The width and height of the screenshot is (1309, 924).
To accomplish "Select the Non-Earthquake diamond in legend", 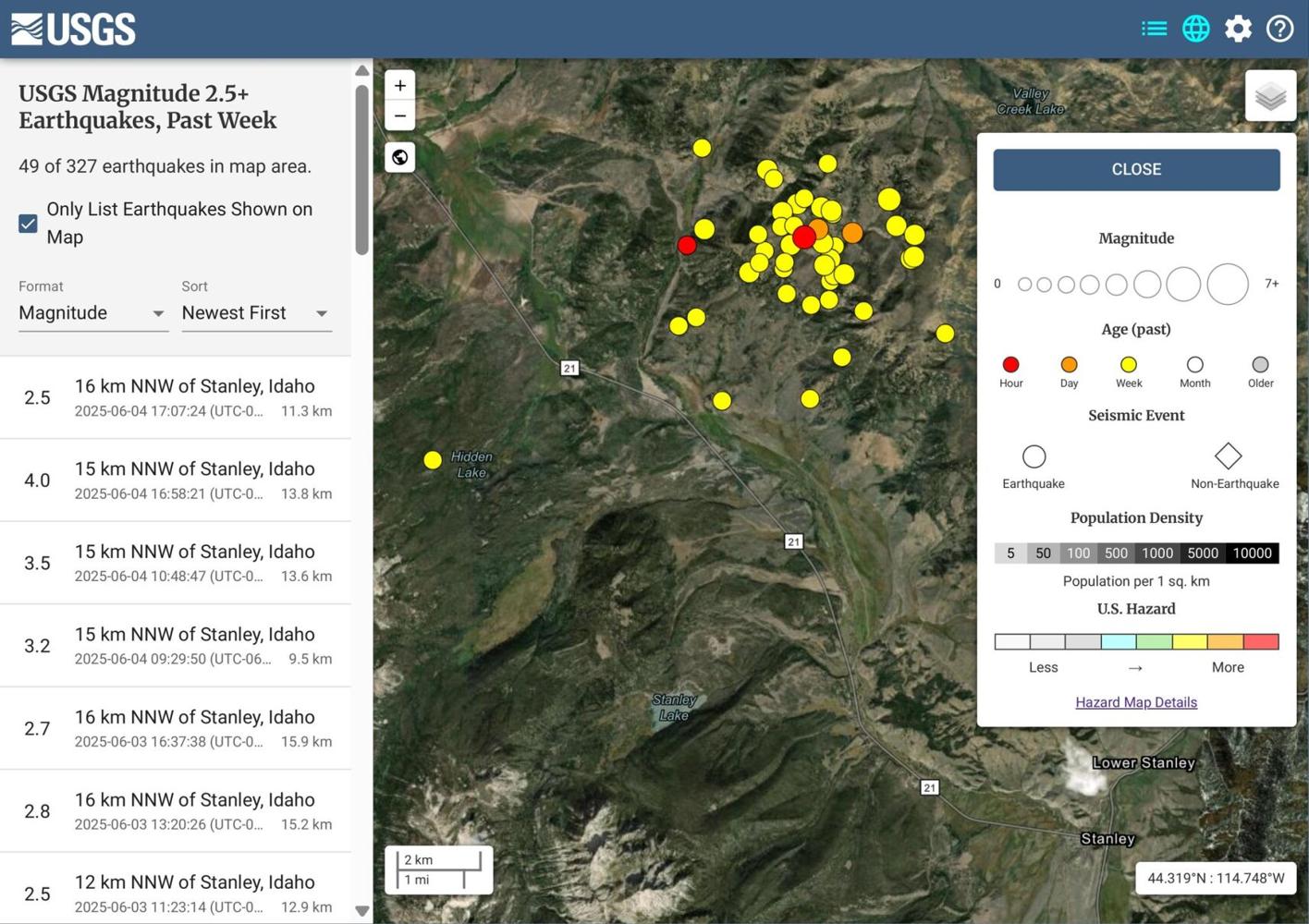I will point(1228,455).
